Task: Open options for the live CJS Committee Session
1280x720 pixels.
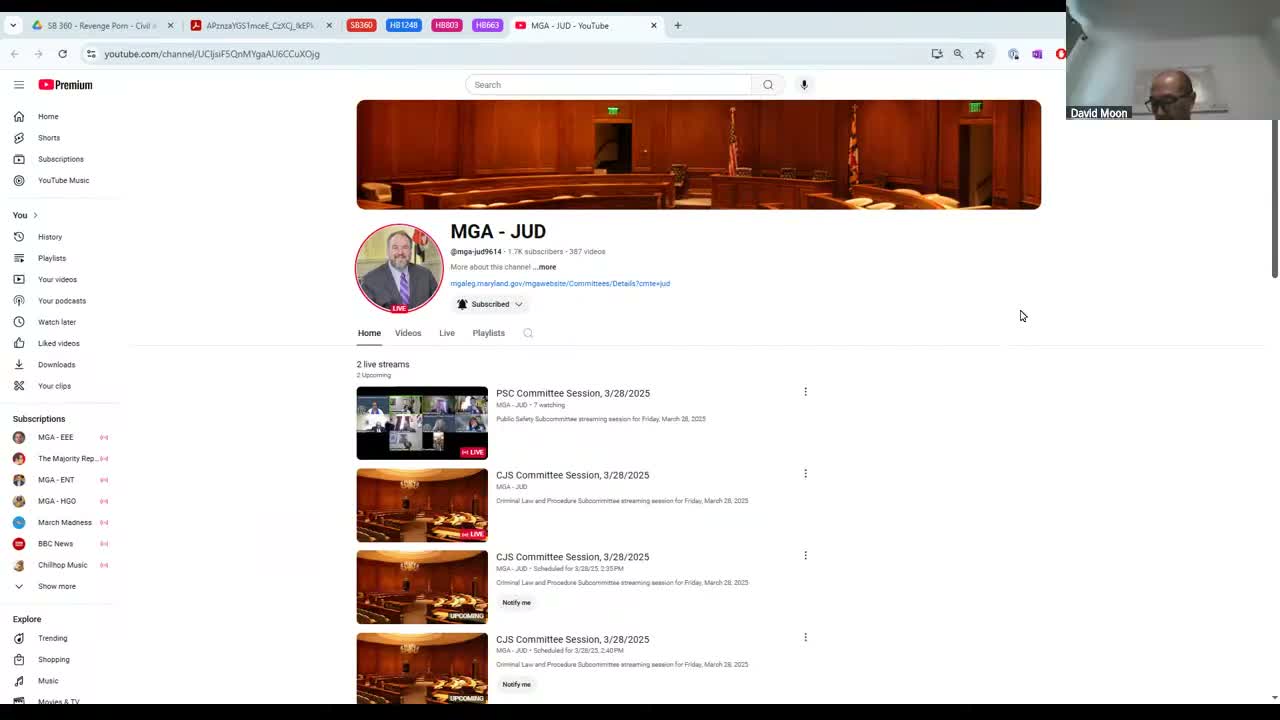Action: [x=805, y=474]
